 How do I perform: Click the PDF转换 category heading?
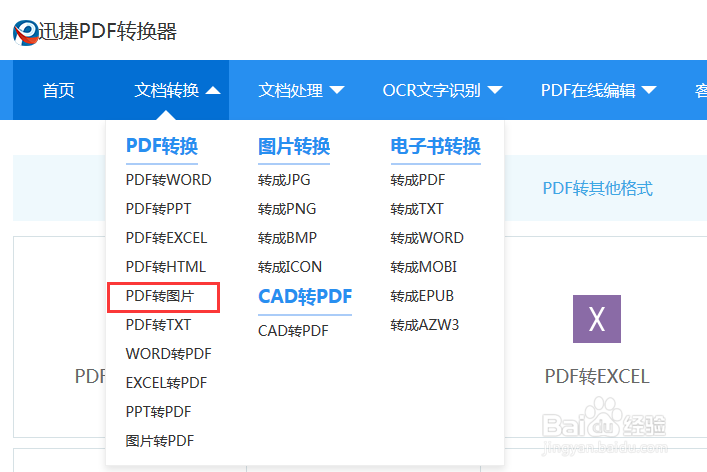point(162,146)
